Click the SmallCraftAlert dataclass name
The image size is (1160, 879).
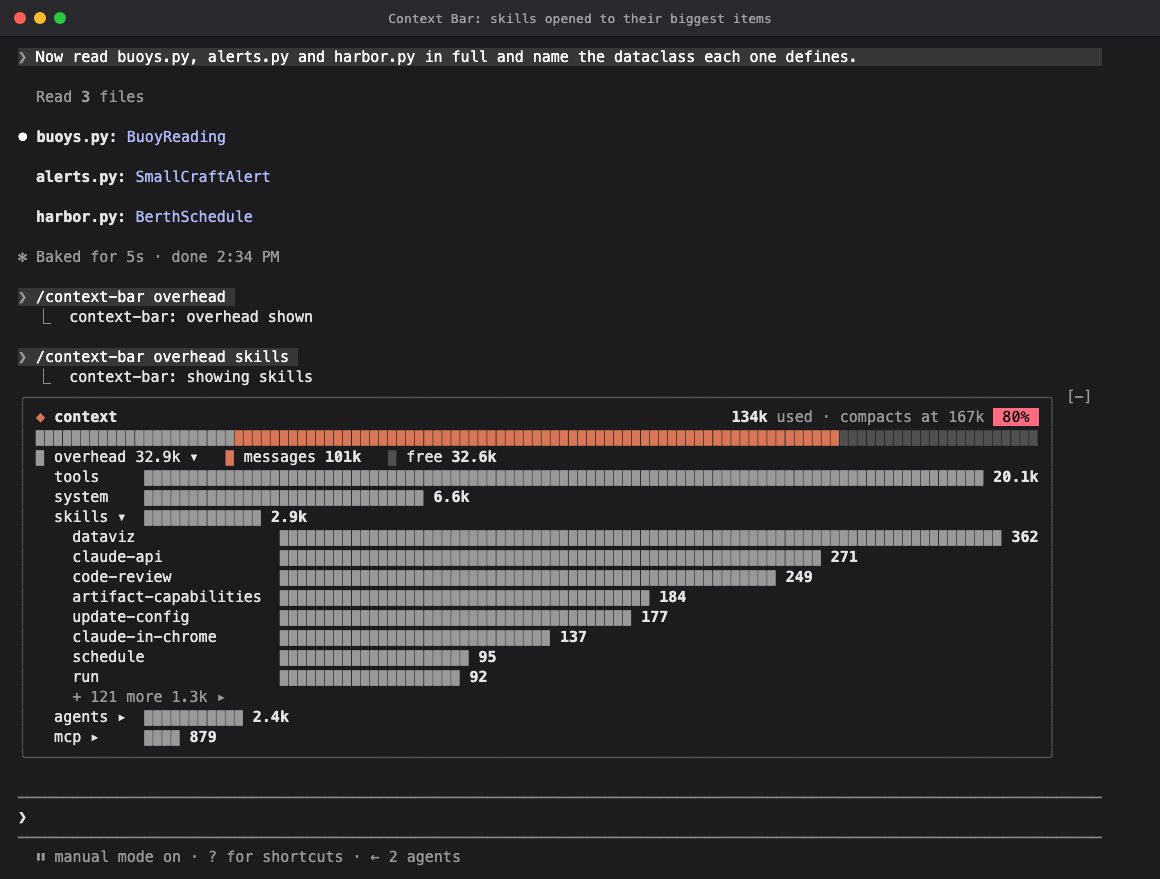coord(203,177)
